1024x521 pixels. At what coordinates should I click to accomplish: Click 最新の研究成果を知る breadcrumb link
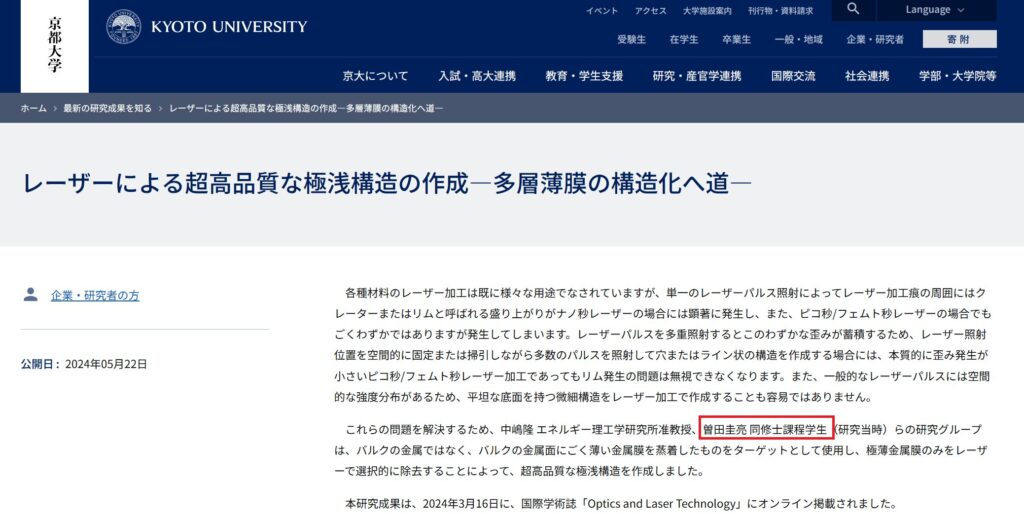(x=107, y=108)
